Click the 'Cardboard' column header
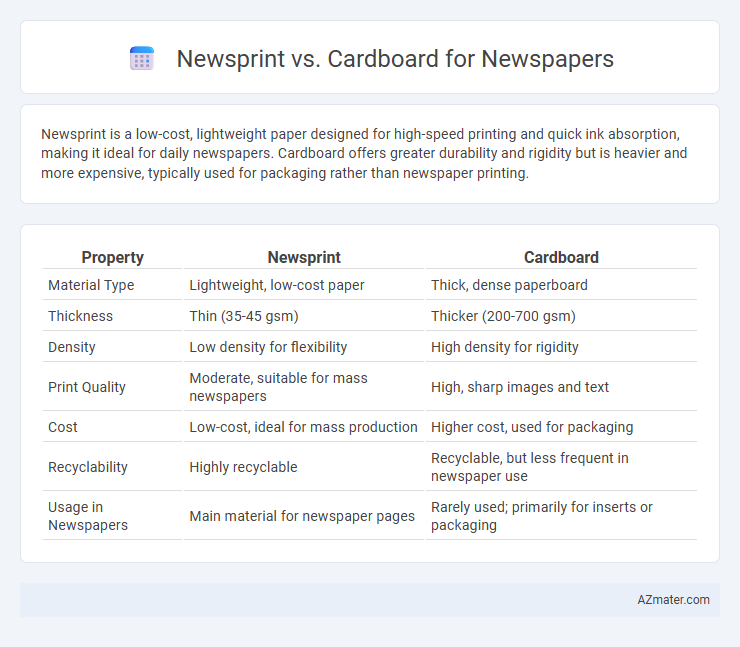This screenshot has height=647, width=740. (561, 257)
